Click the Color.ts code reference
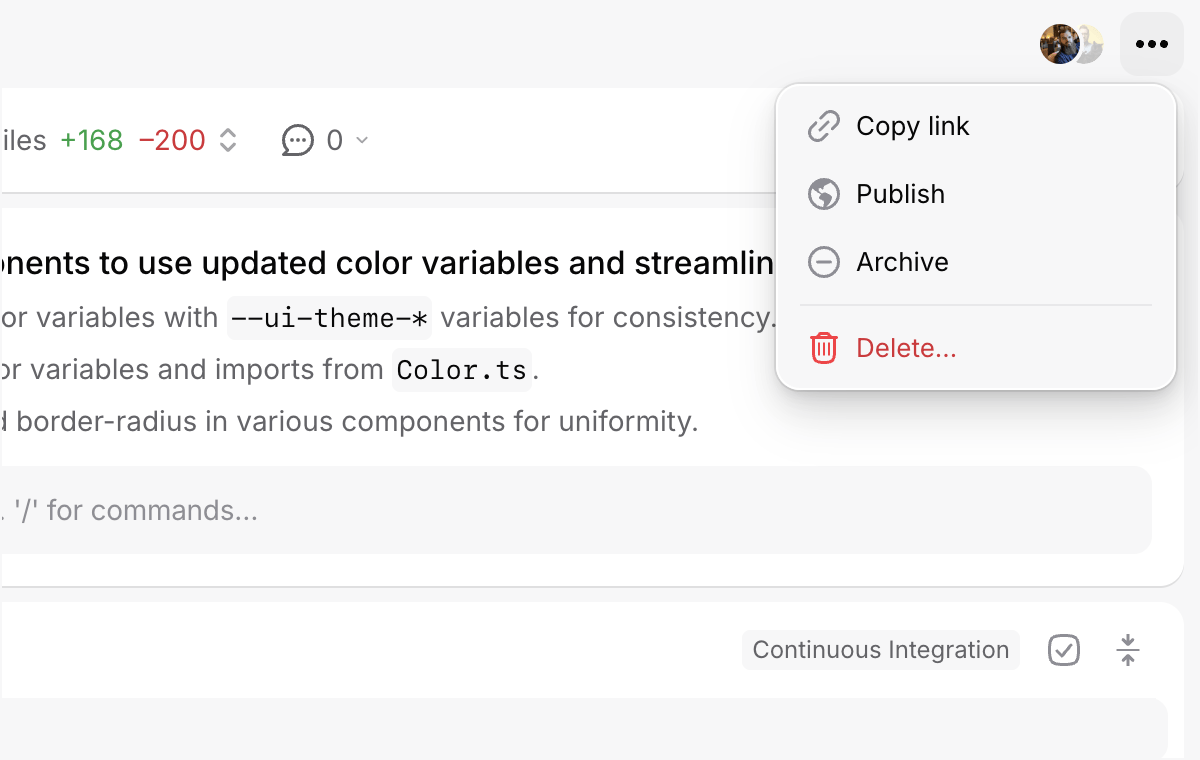Viewport: 1200px width, 760px height. tap(461, 370)
